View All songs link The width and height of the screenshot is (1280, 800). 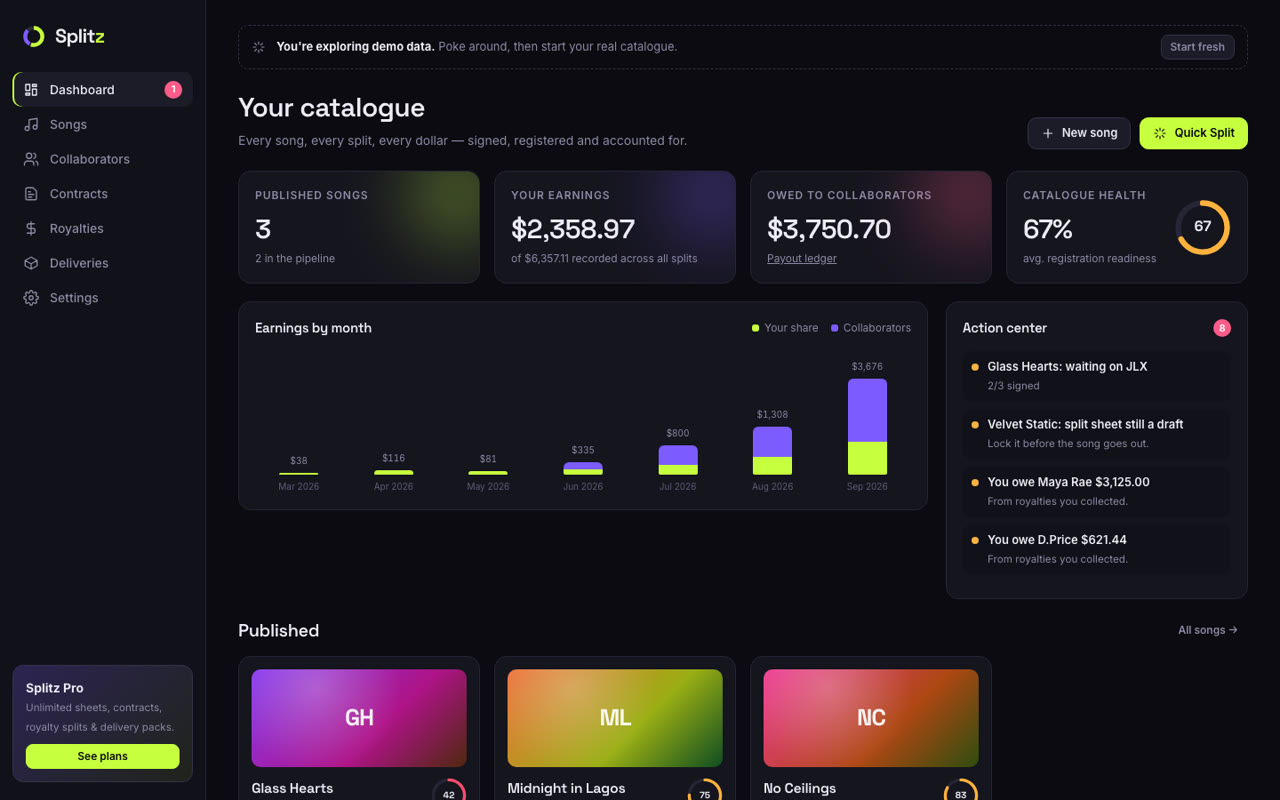(x=1208, y=630)
